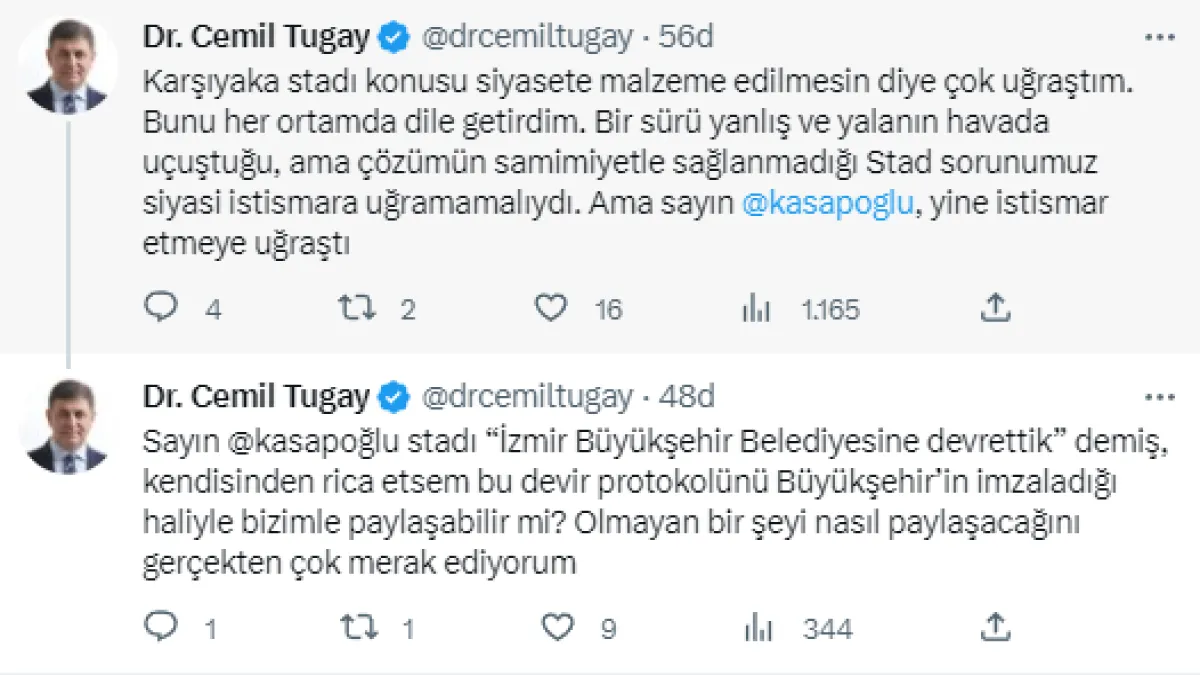
Task: Like the first tweet with 16 likes
Action: (x=550, y=308)
